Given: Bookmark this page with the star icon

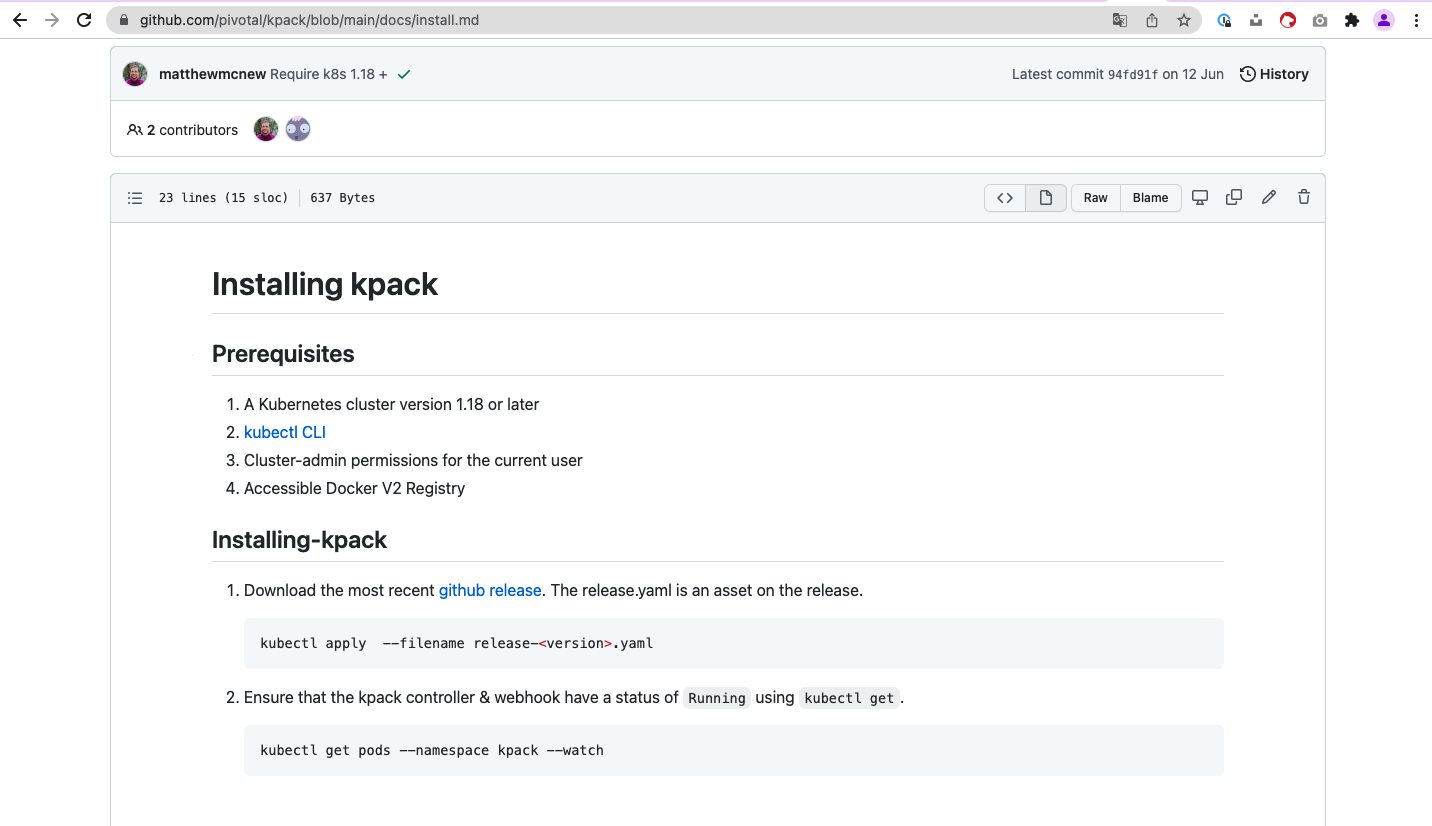Looking at the screenshot, I should (1184, 20).
